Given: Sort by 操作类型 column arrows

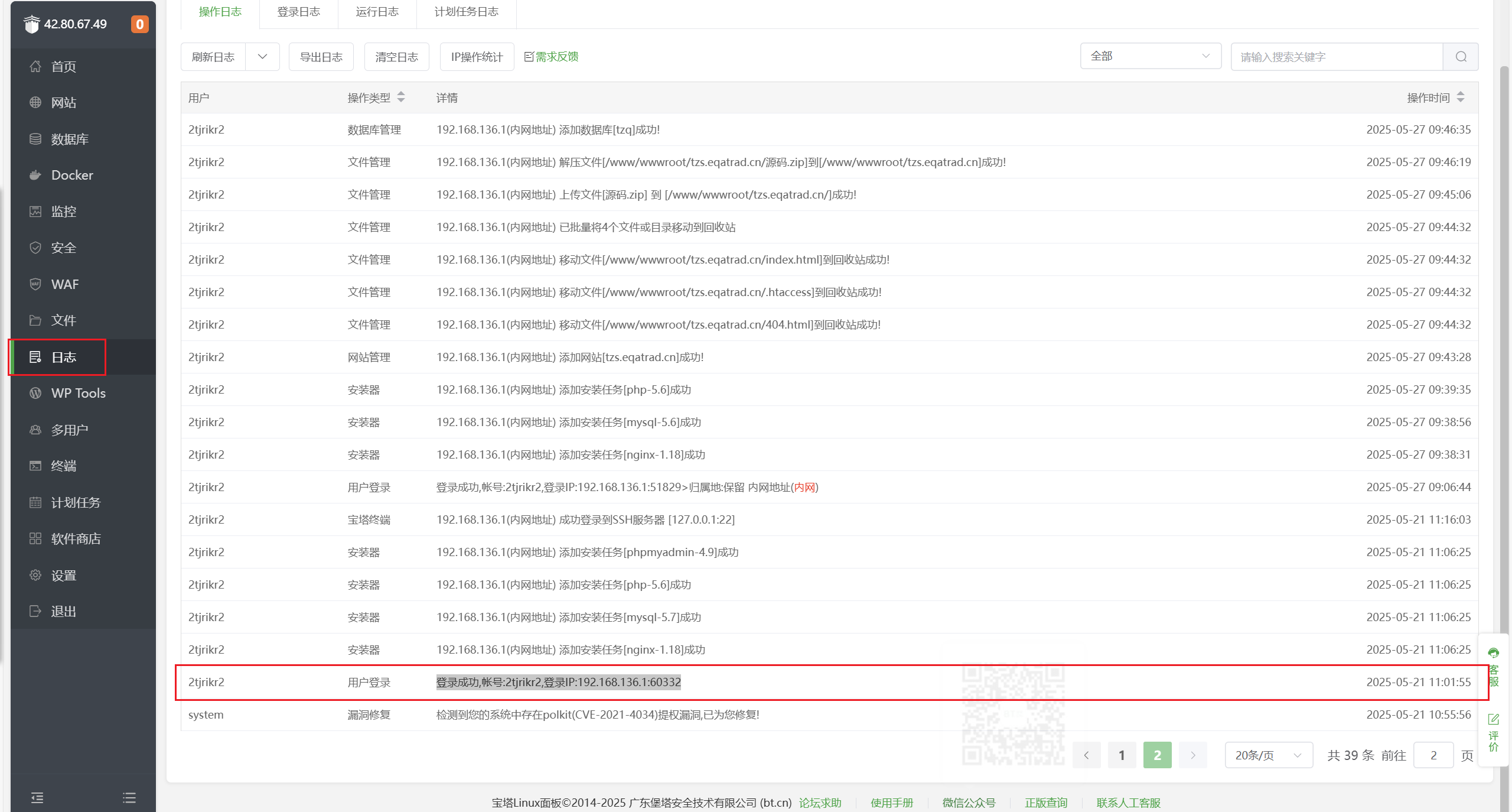Looking at the screenshot, I should [x=401, y=98].
